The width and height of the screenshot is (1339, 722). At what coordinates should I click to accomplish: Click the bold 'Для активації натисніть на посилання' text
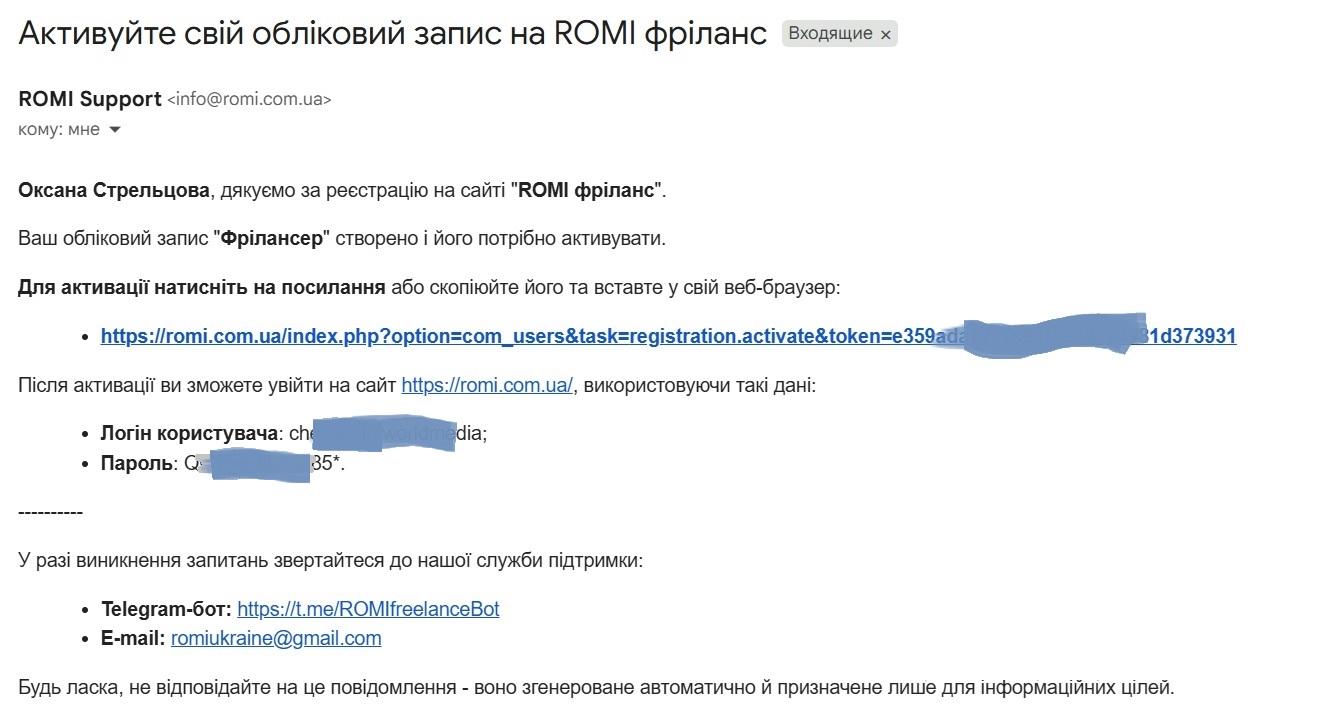pyautogui.click(x=202, y=288)
